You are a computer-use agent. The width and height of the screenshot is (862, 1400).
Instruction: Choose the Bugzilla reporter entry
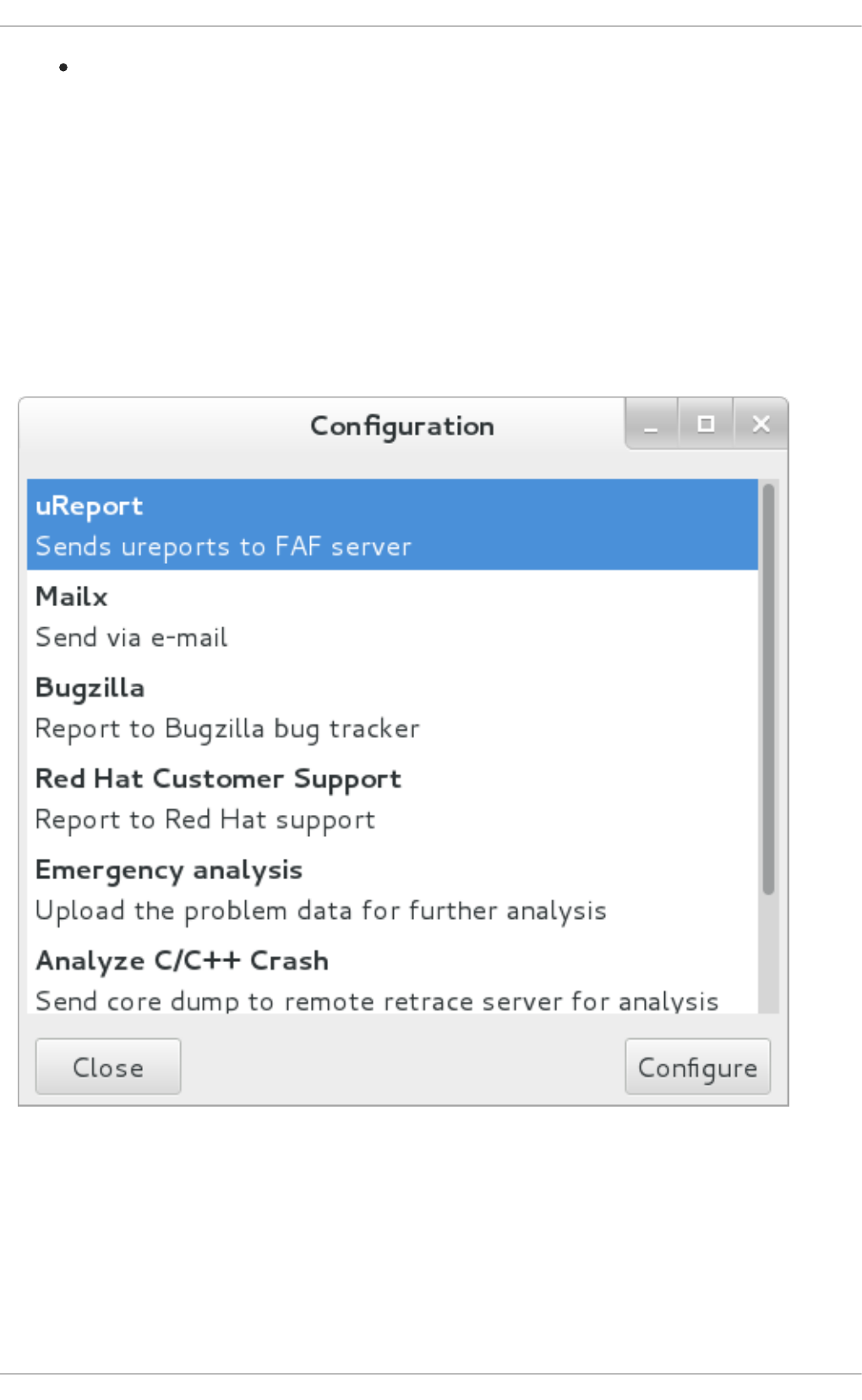coord(392,708)
